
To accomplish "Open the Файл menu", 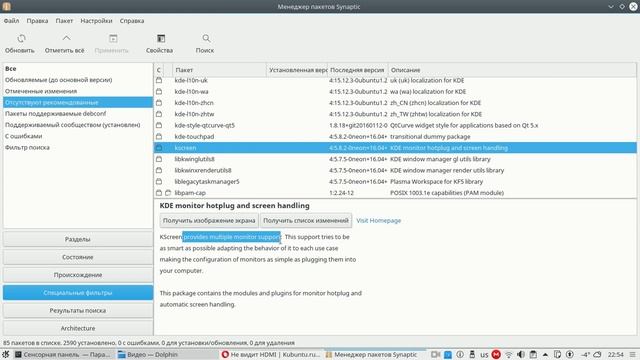I will click(11, 20).
